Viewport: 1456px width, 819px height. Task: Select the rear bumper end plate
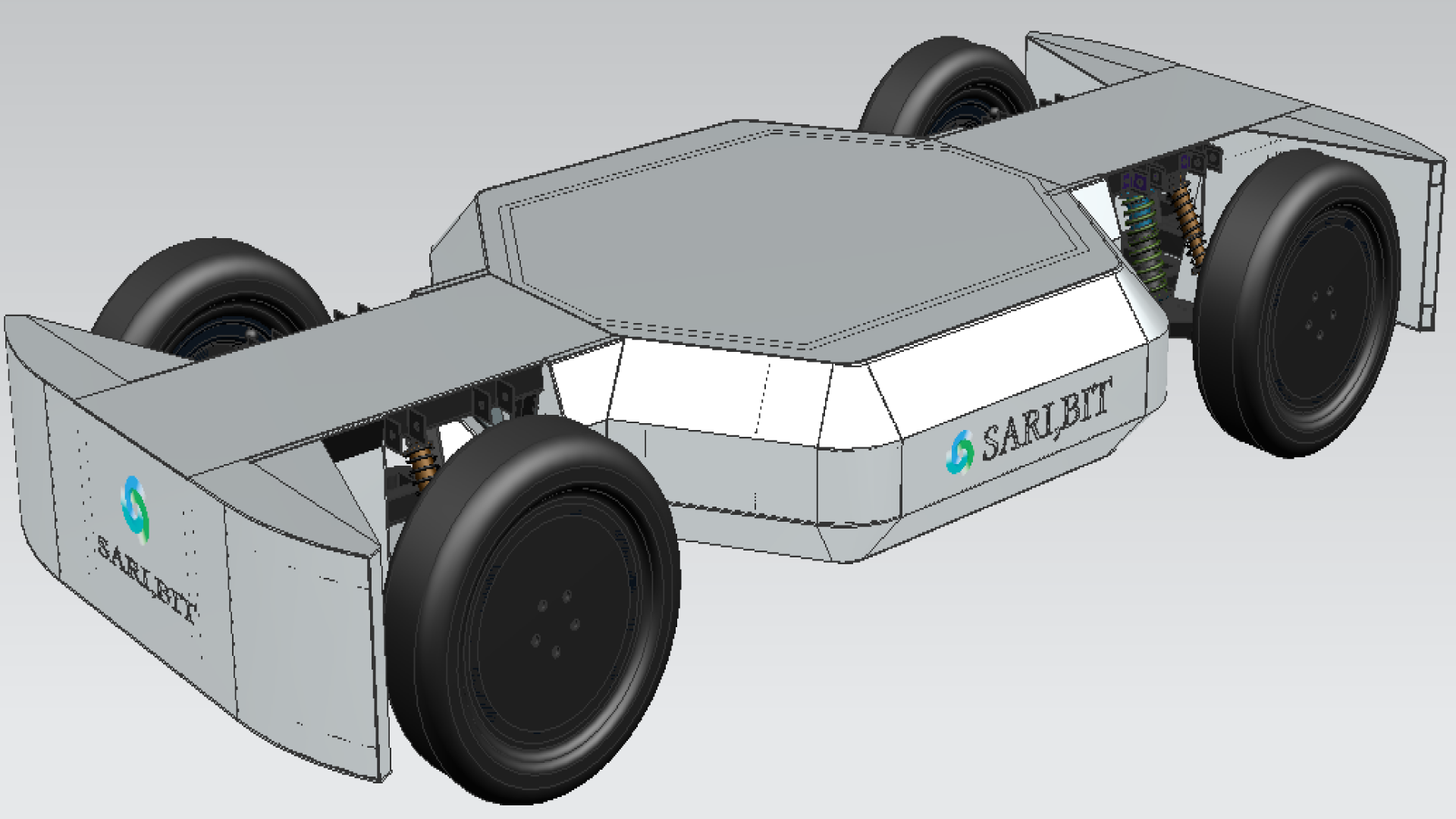(1432, 243)
